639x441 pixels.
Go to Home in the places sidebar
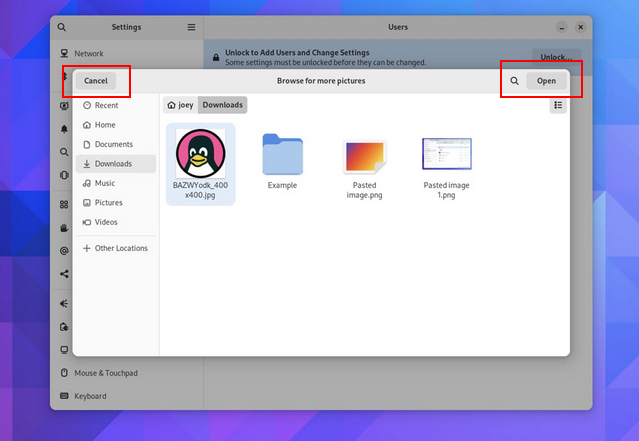click(104, 125)
